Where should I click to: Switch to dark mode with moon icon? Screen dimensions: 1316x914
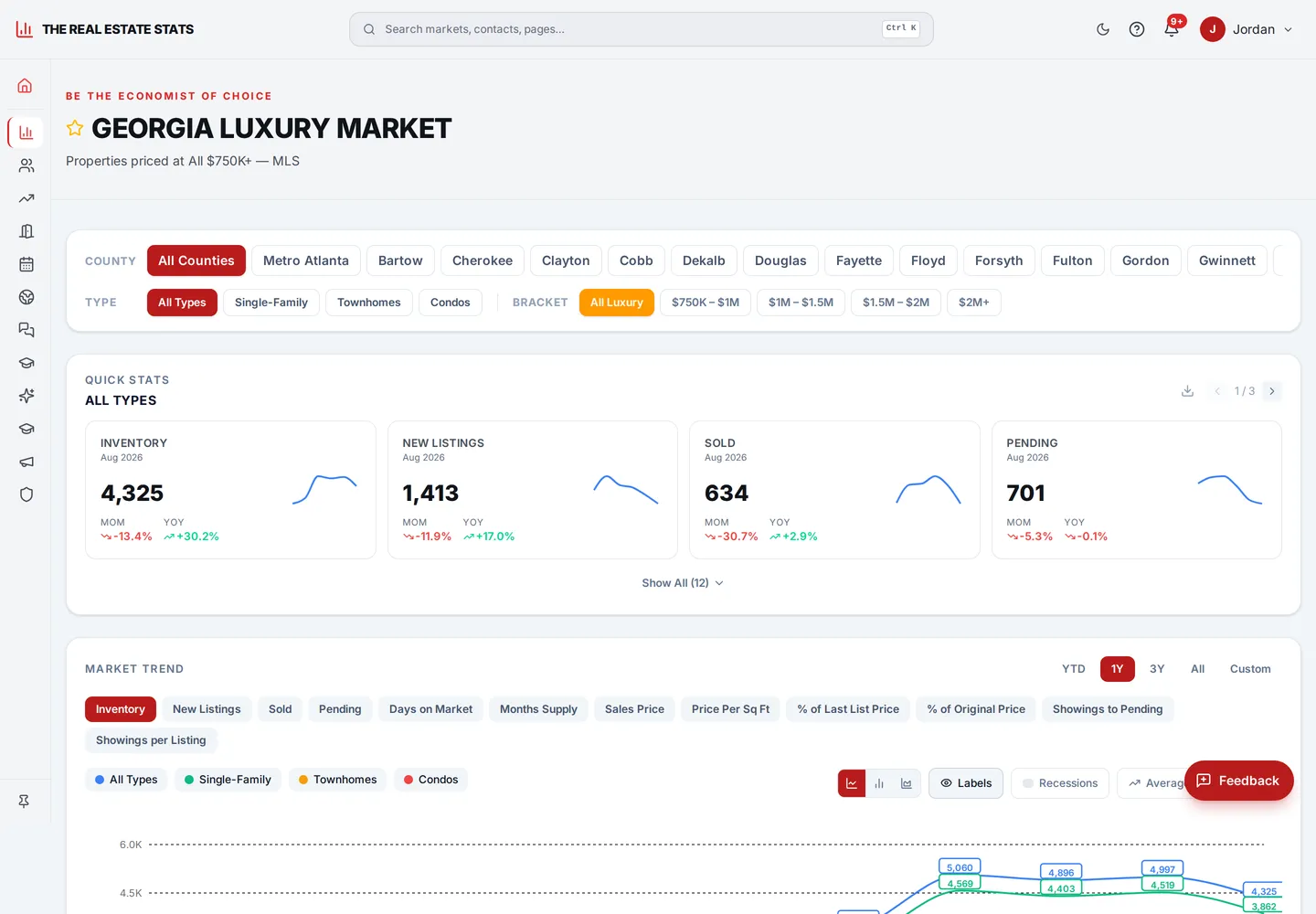(1103, 29)
